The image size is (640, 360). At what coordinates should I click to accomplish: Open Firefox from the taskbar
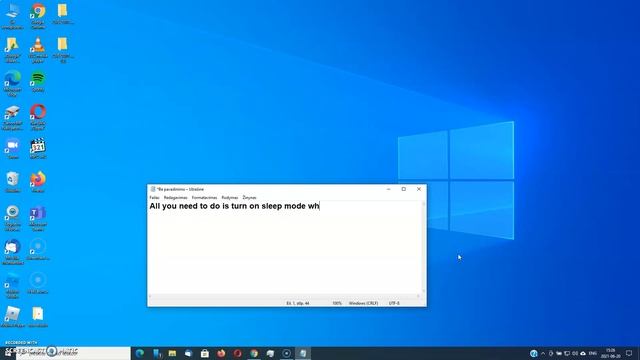point(221,353)
